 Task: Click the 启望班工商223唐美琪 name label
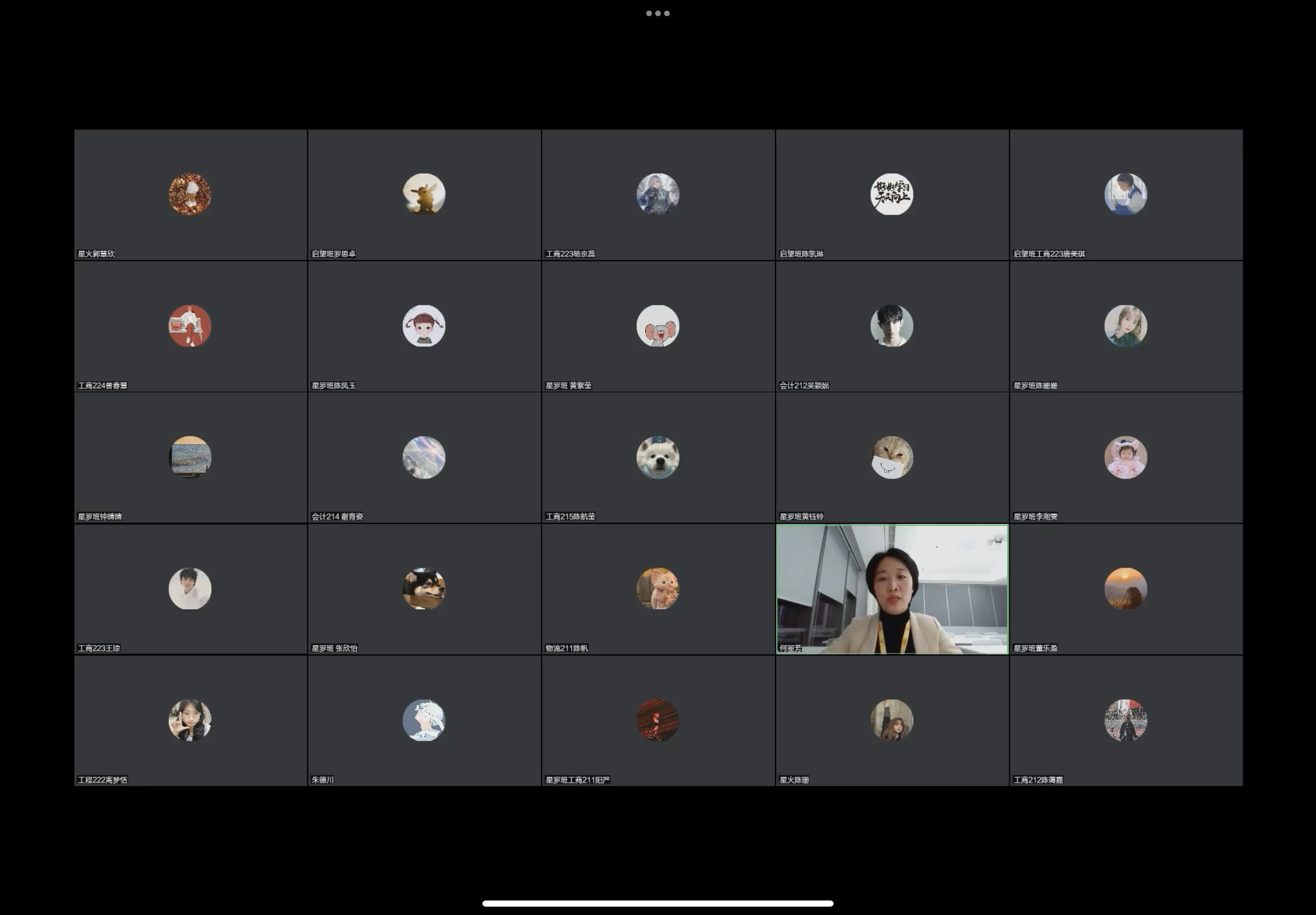pyautogui.click(x=1048, y=254)
